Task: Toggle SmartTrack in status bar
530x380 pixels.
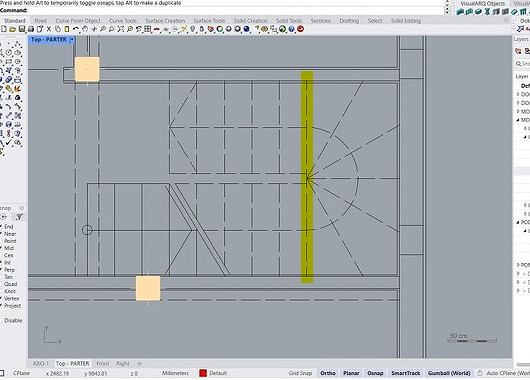Action: point(406,373)
